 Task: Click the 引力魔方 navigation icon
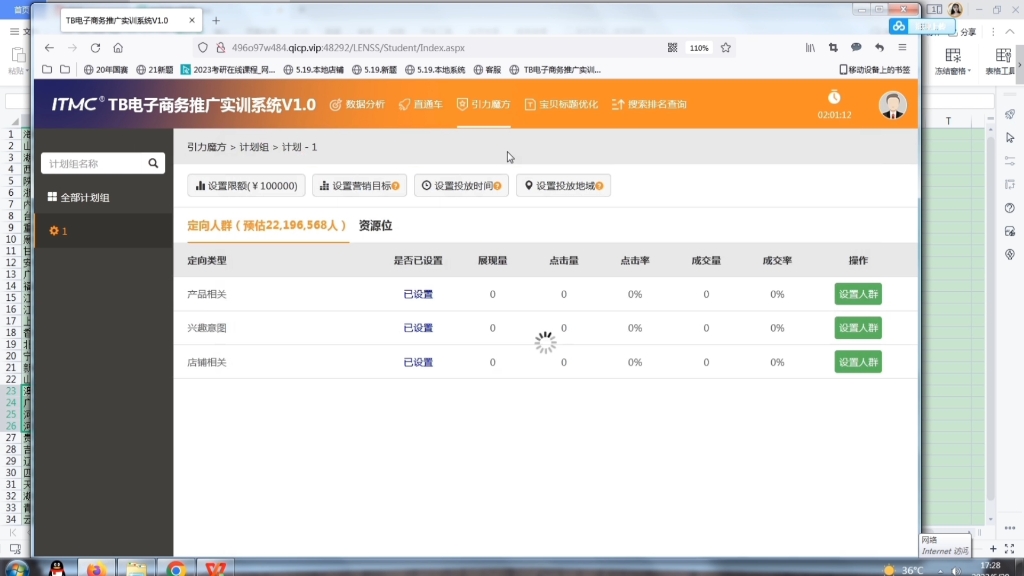click(461, 103)
